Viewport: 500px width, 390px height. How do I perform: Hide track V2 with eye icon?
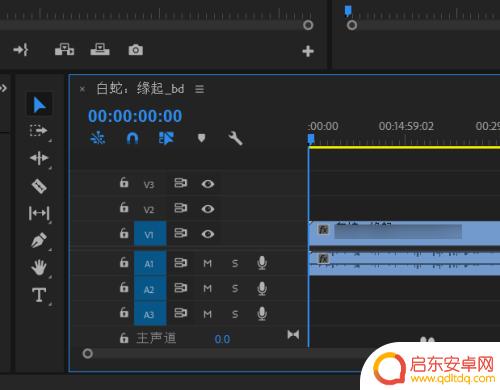tap(208, 209)
